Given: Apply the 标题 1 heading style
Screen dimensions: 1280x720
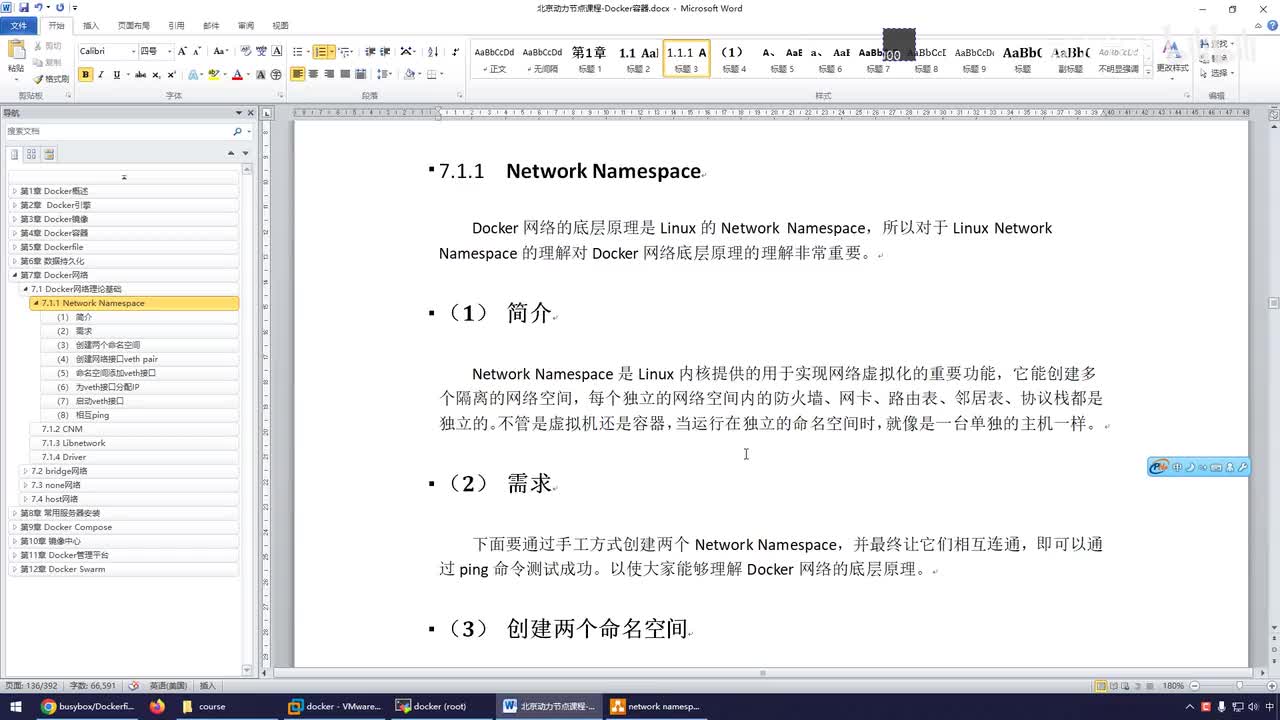Looking at the screenshot, I should click(590, 59).
